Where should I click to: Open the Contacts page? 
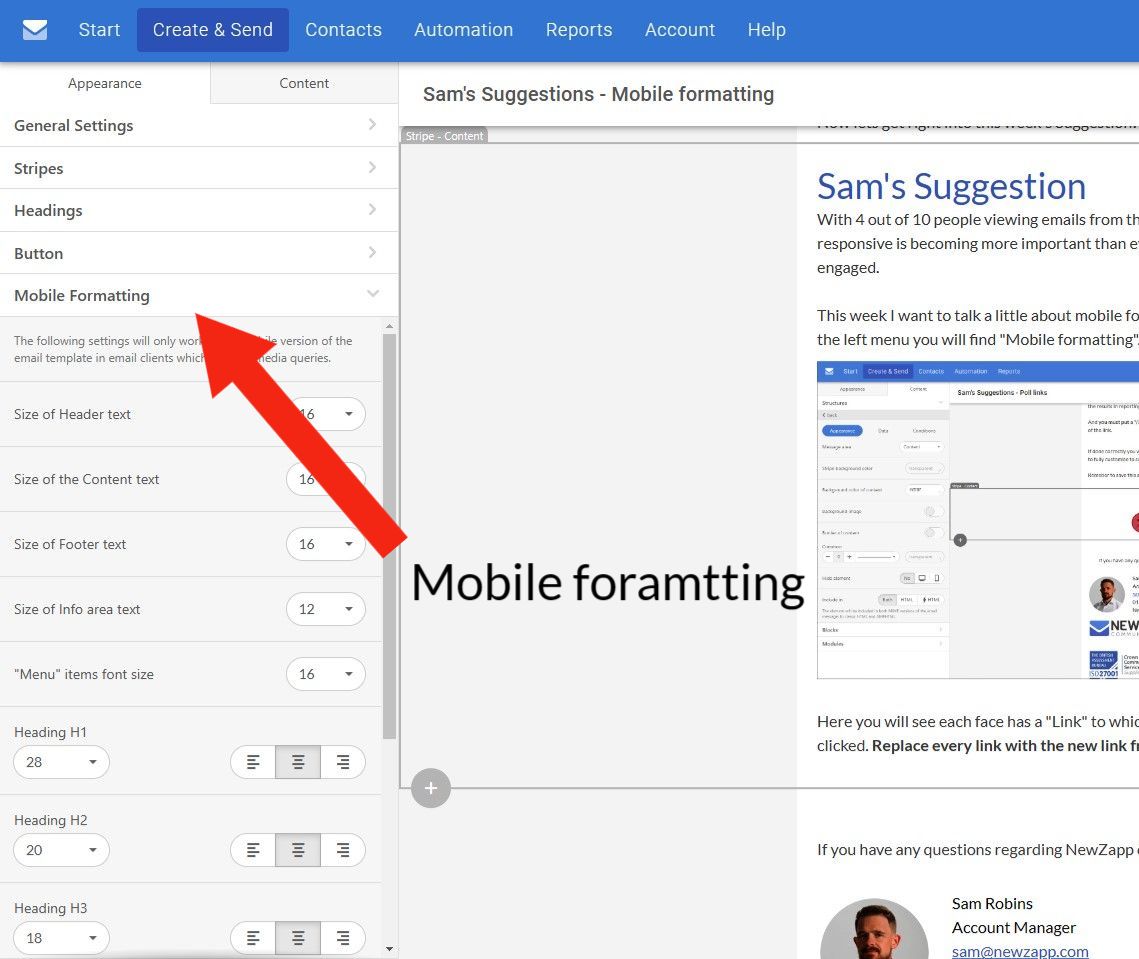(x=343, y=30)
